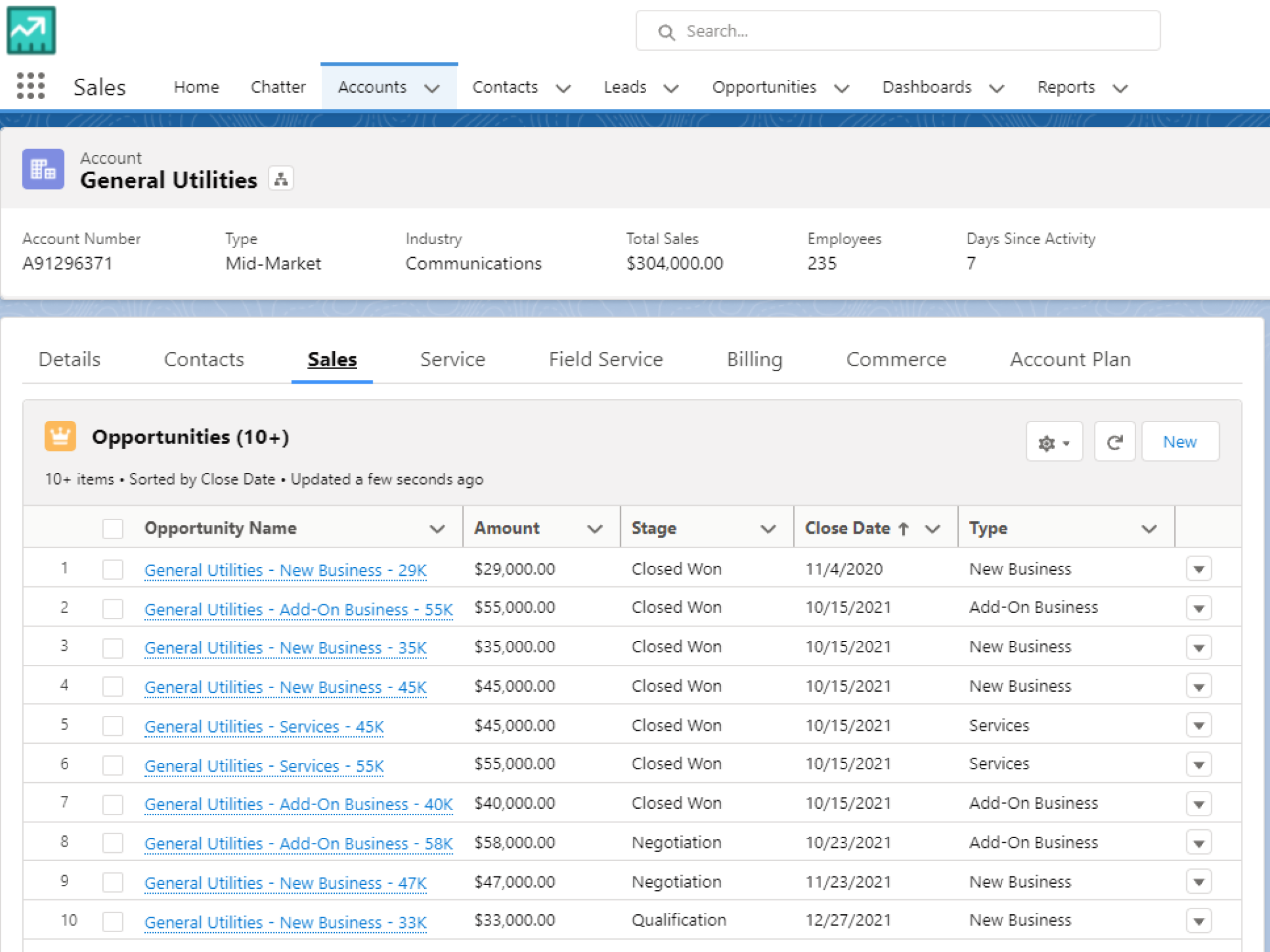The height and width of the screenshot is (952, 1270).
Task: Expand the Accounts nav dropdown chevron
Action: [432, 88]
